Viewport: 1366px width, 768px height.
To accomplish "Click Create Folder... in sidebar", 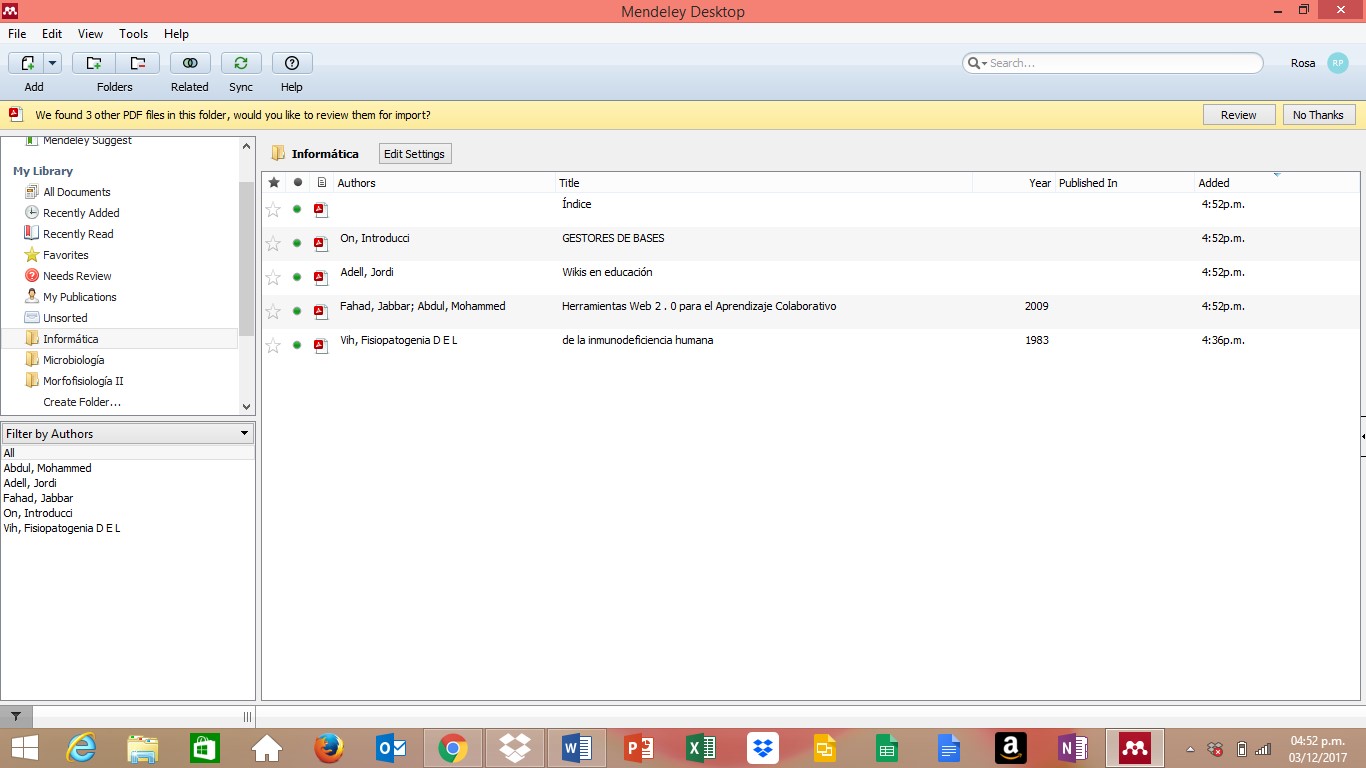I will (x=82, y=402).
